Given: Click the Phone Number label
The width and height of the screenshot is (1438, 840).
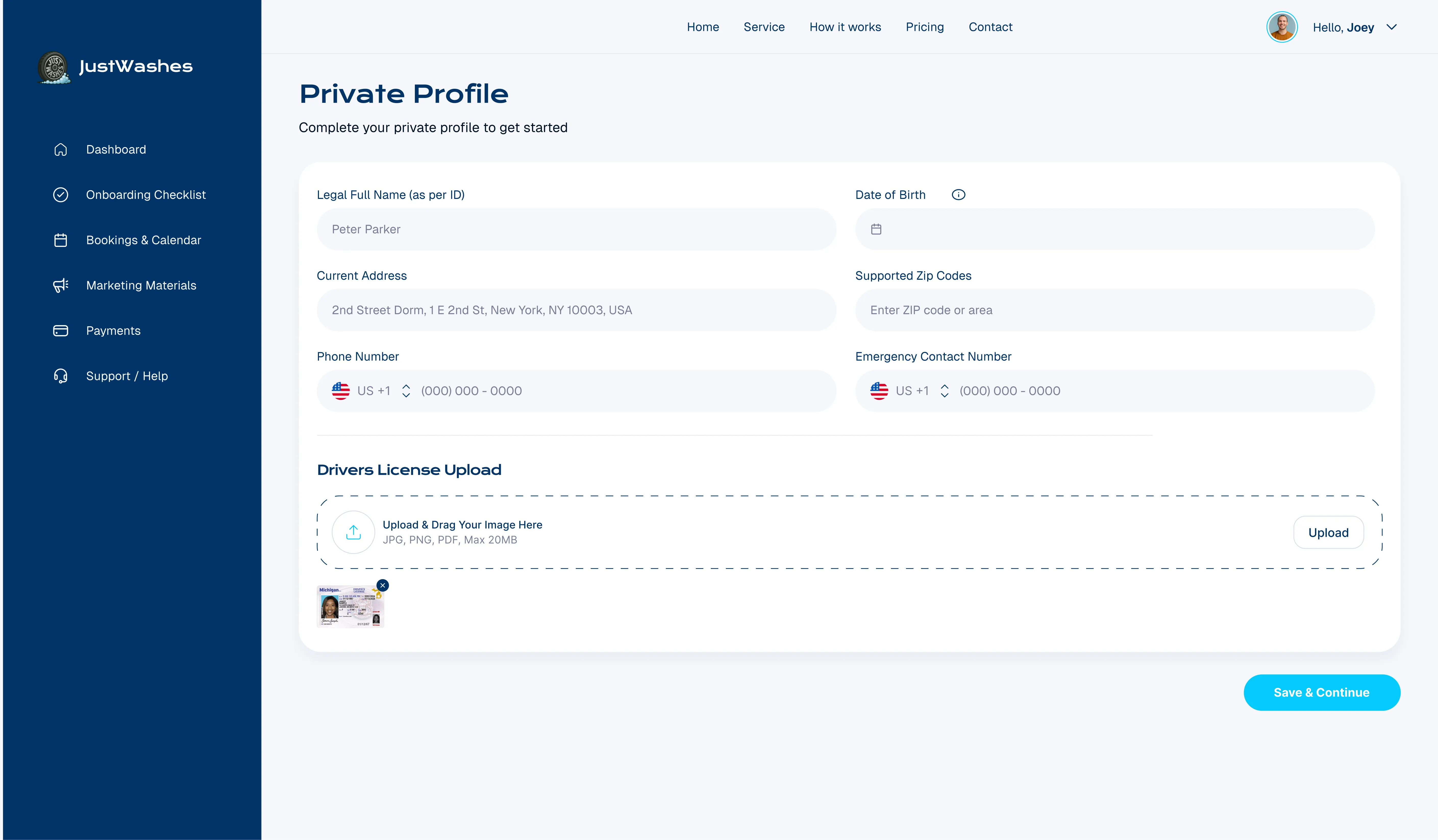Looking at the screenshot, I should (358, 357).
